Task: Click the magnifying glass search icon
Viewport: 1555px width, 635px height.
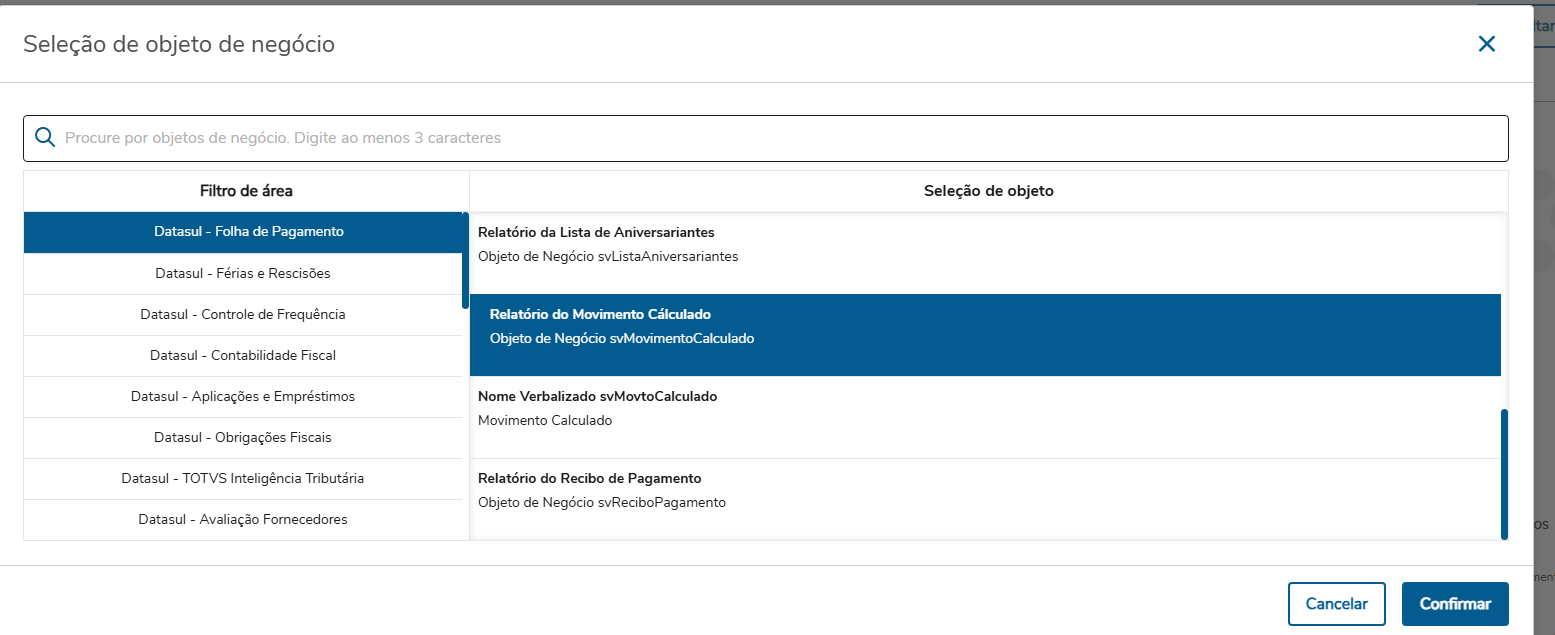Action: [45, 138]
